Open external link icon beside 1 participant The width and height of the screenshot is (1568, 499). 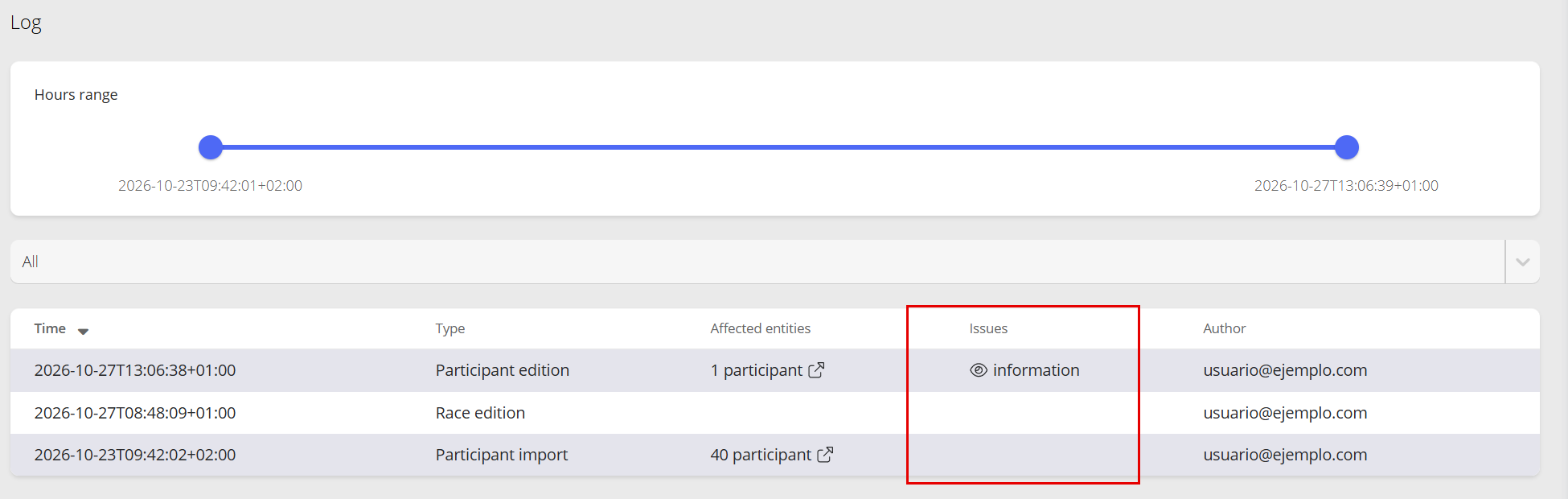click(816, 370)
